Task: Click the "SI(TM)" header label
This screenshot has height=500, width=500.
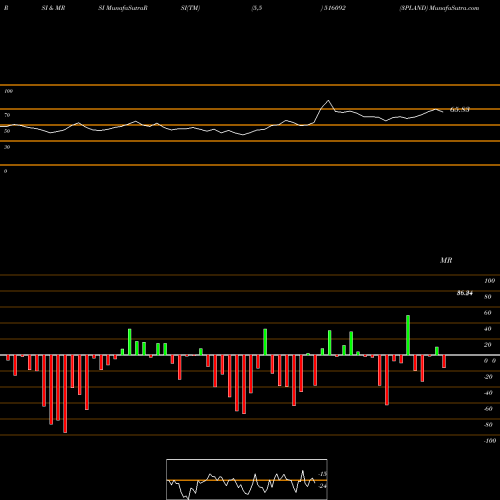Action: click(190, 8)
